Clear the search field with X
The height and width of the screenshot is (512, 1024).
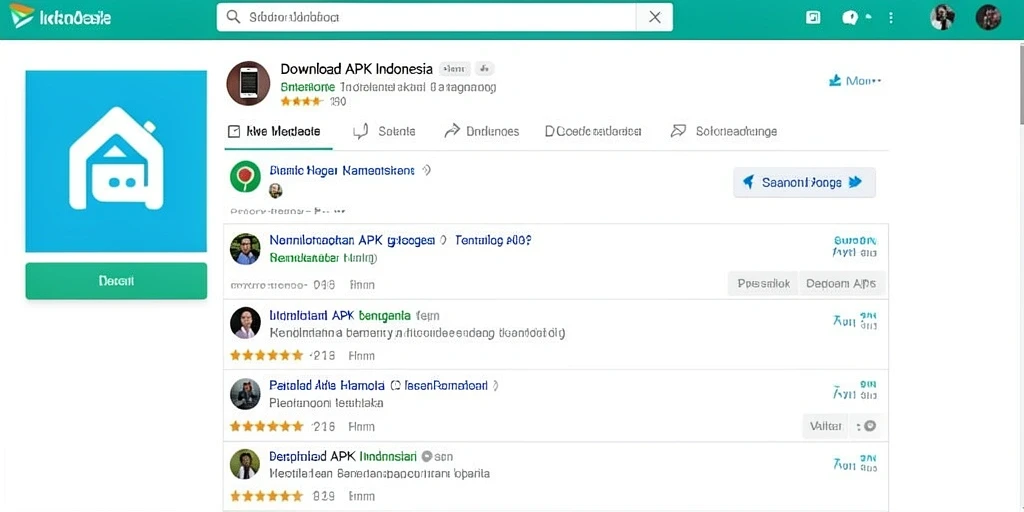[654, 17]
